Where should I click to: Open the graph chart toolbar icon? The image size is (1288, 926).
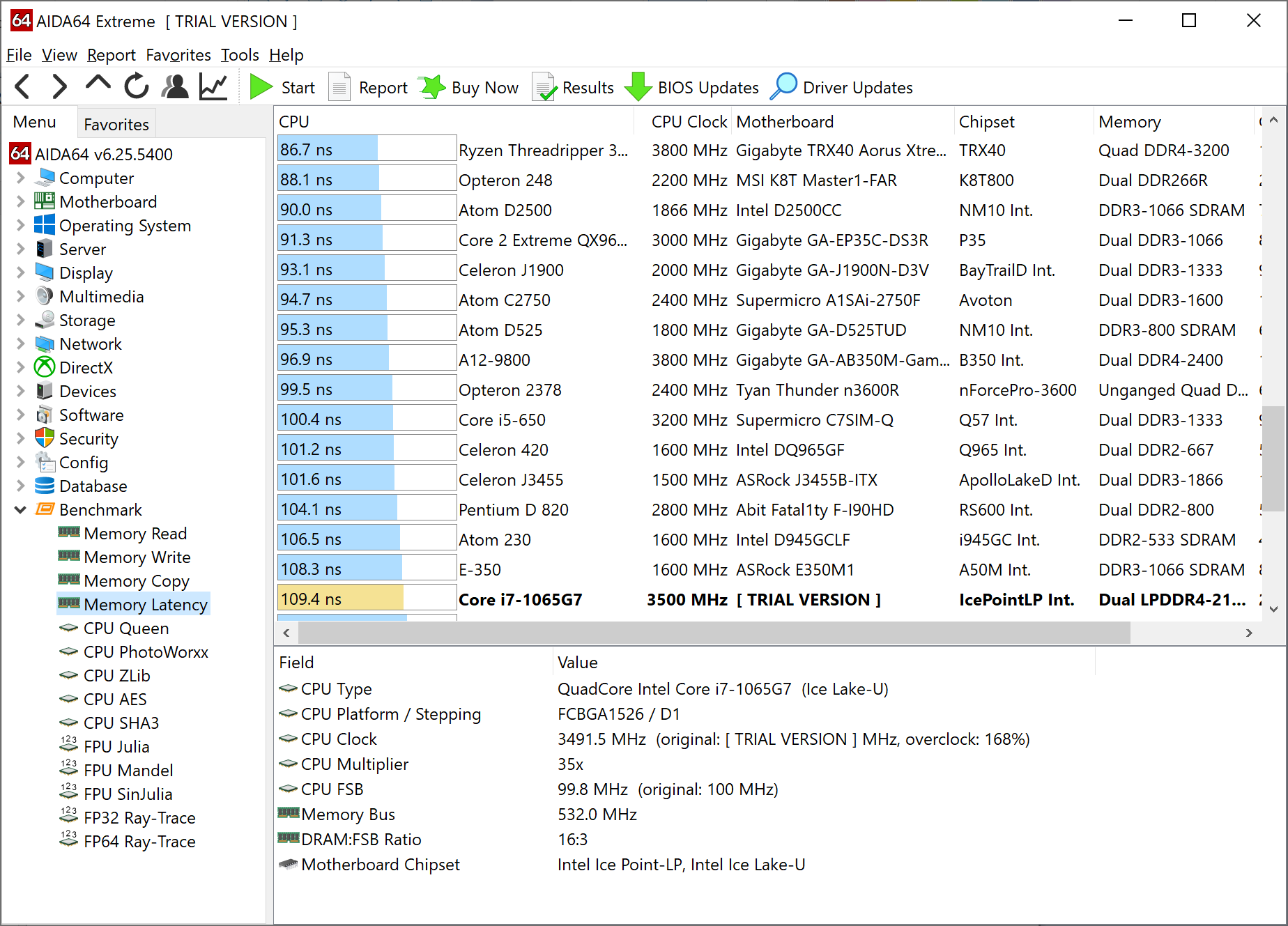[x=213, y=87]
